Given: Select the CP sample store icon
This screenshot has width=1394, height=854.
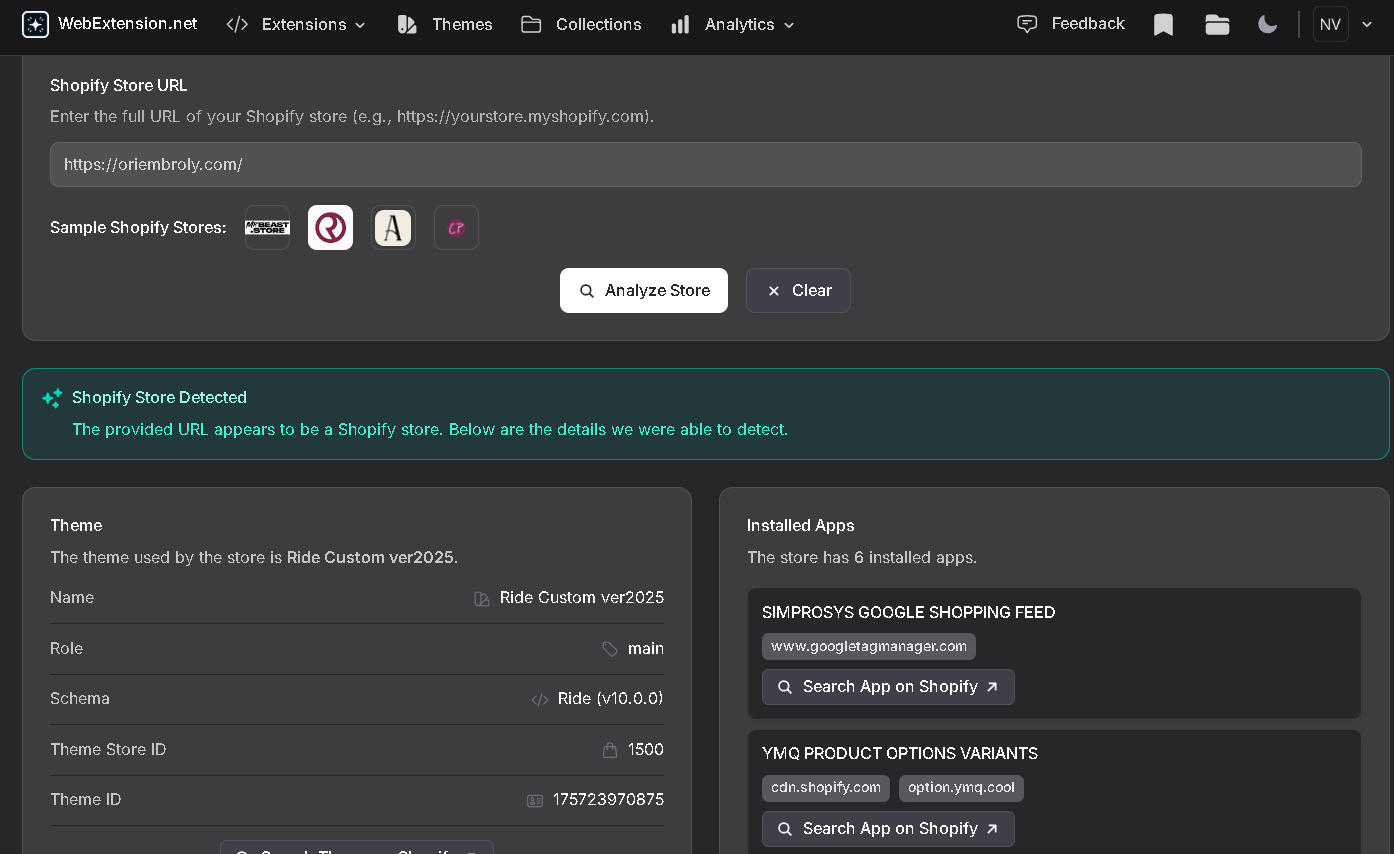Looking at the screenshot, I should pos(456,228).
